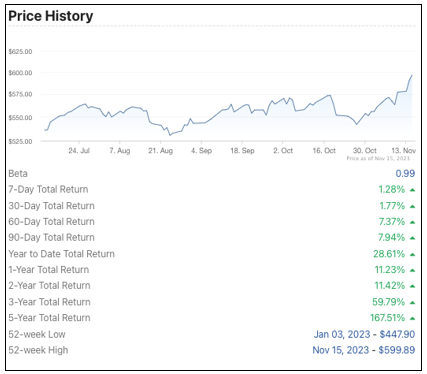Image resolution: width=427 pixels, height=374 pixels.
Task: Click the Beta label
Action: (18, 174)
